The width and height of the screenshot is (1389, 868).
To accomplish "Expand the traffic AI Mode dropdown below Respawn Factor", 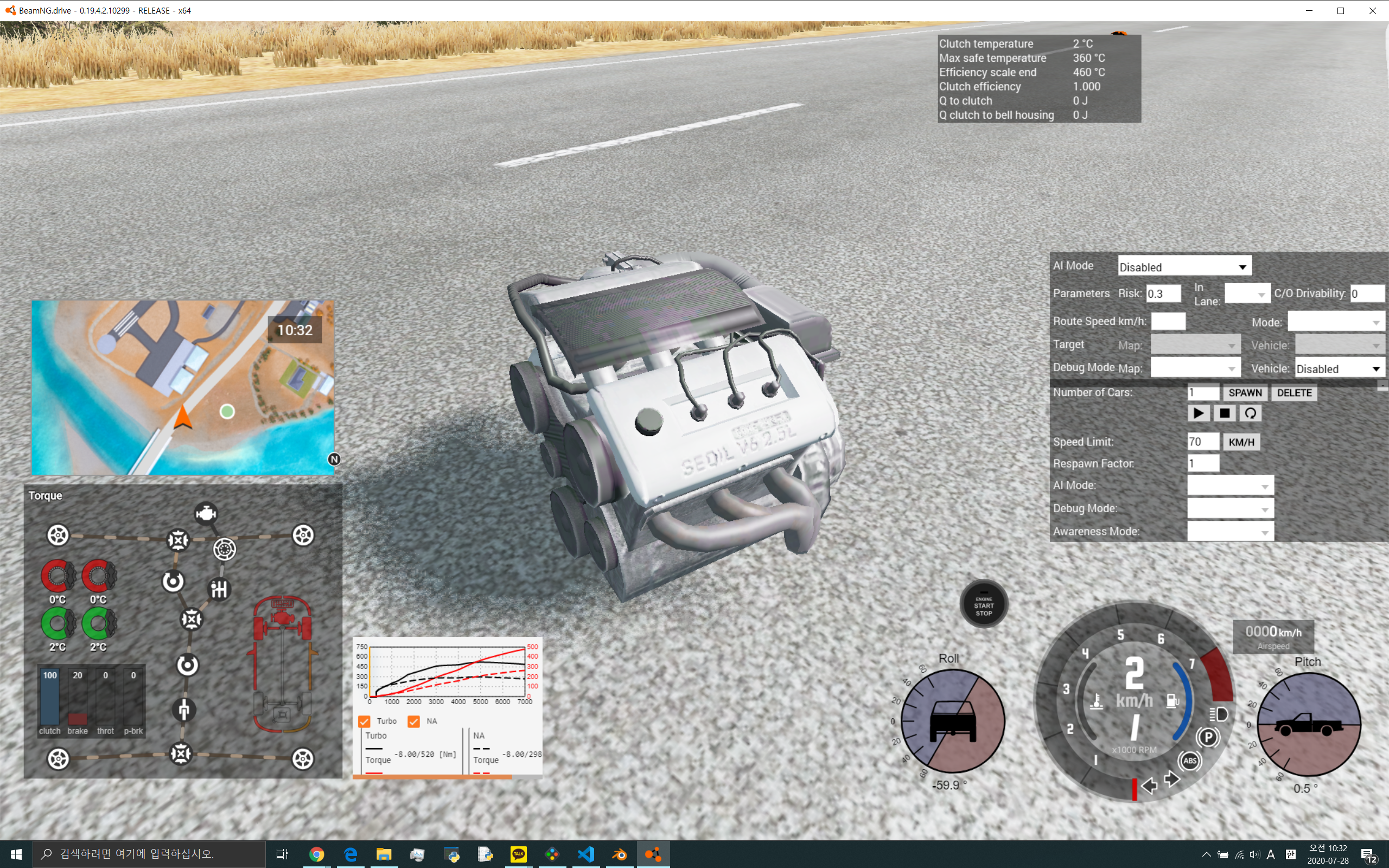I will click(1231, 486).
